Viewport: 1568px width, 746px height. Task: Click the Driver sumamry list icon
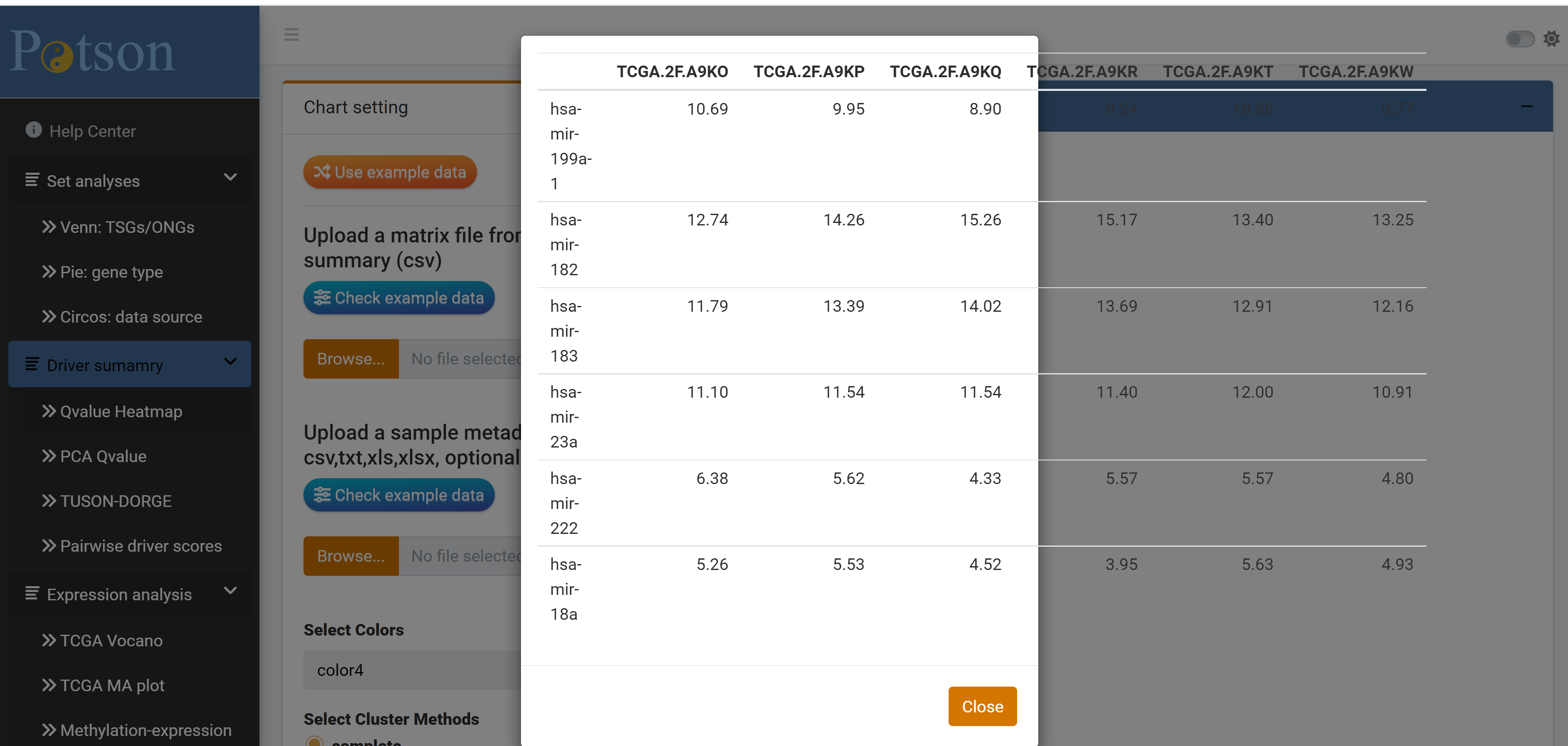(32, 364)
